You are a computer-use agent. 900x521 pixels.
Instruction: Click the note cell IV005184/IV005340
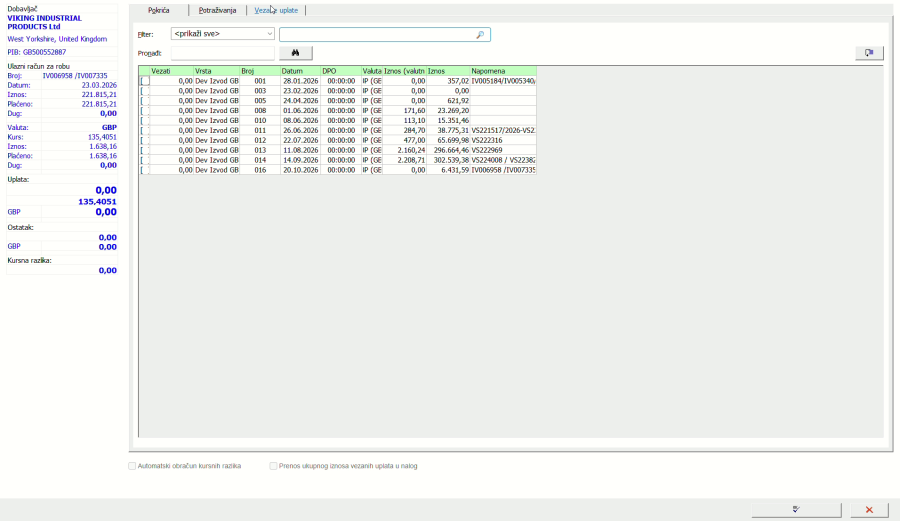(x=503, y=81)
